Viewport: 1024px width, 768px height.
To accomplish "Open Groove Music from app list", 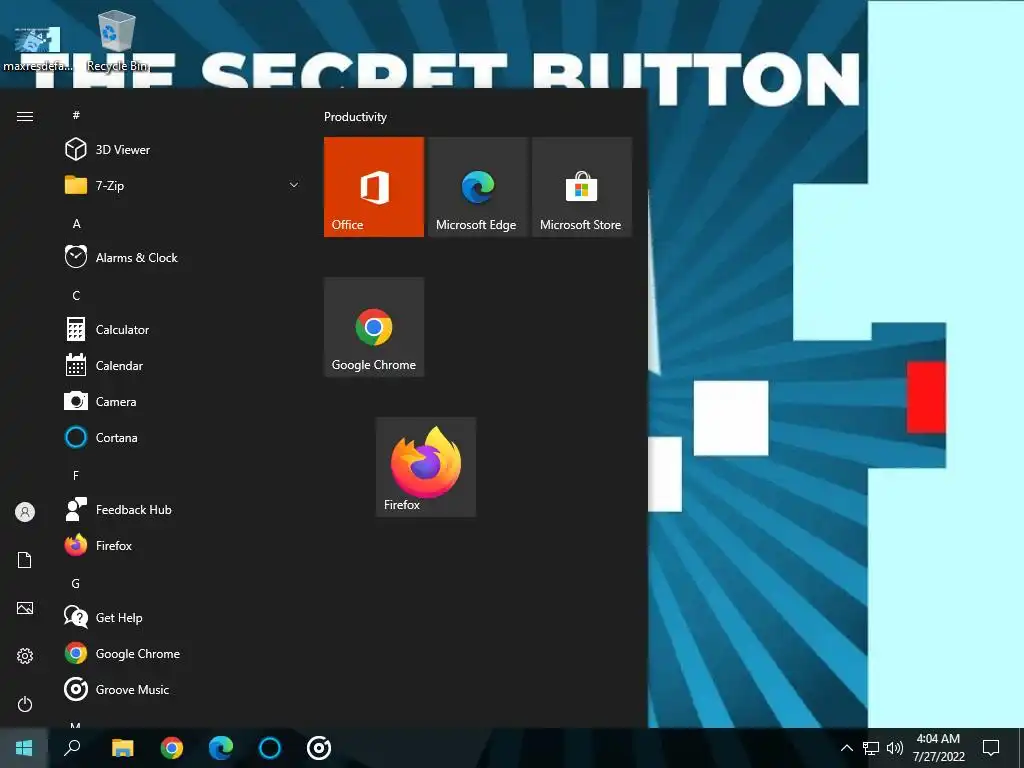I will [182, 689].
